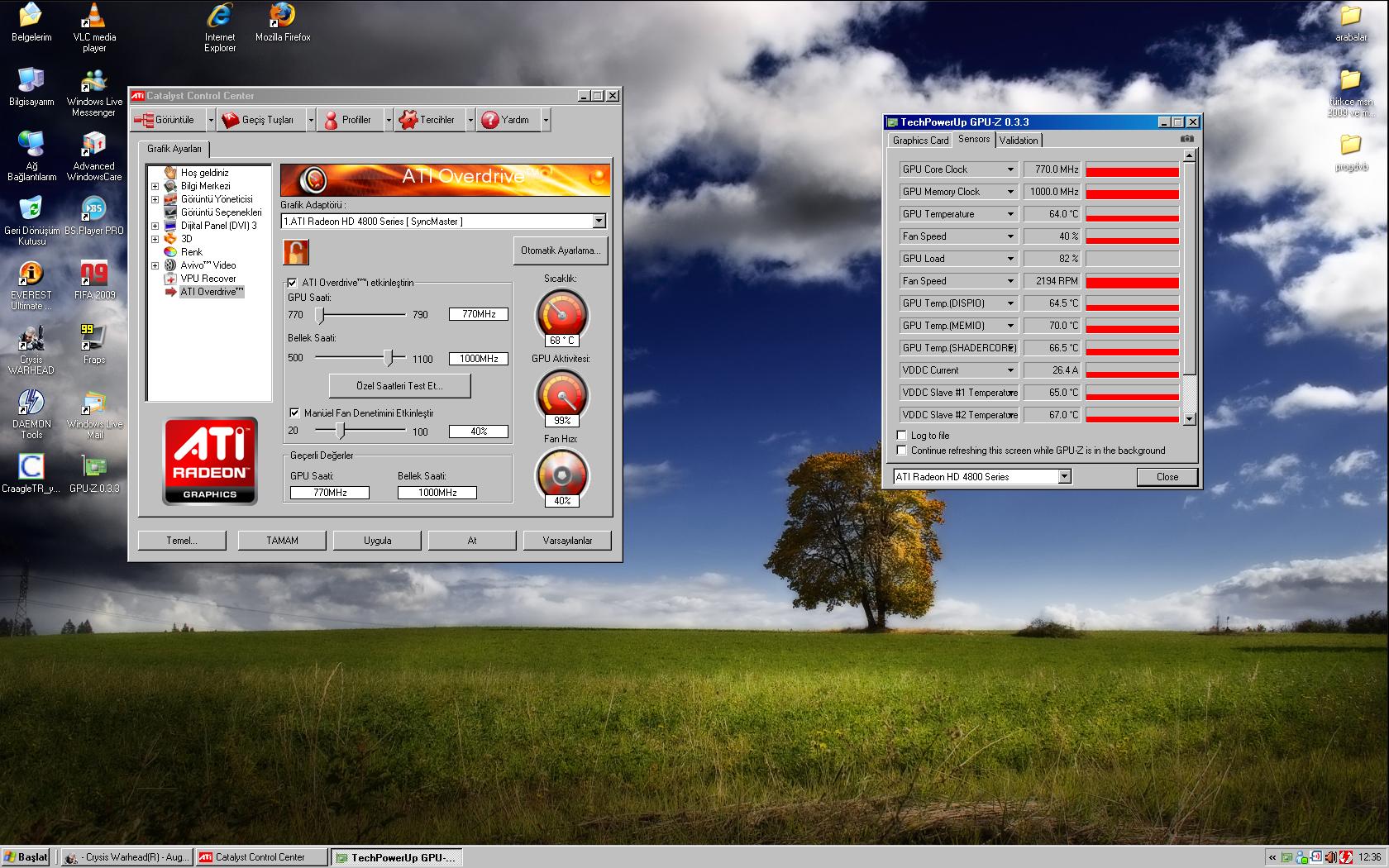The width and height of the screenshot is (1389, 868).
Task: Select Sensors tab in GPU-Z
Action: coord(973,139)
